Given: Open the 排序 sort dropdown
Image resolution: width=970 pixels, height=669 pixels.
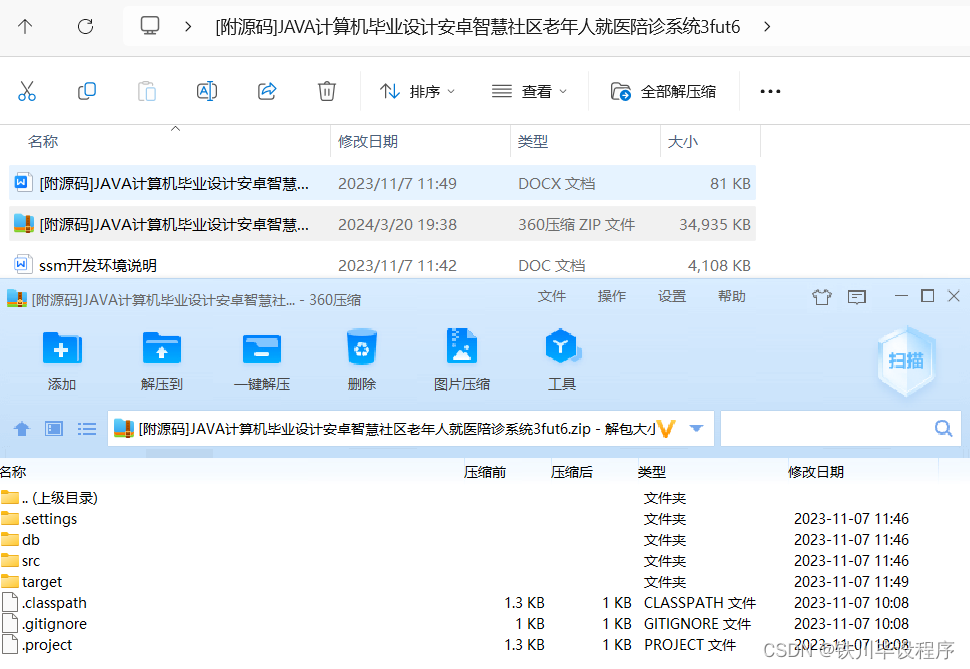Looking at the screenshot, I should 417,92.
